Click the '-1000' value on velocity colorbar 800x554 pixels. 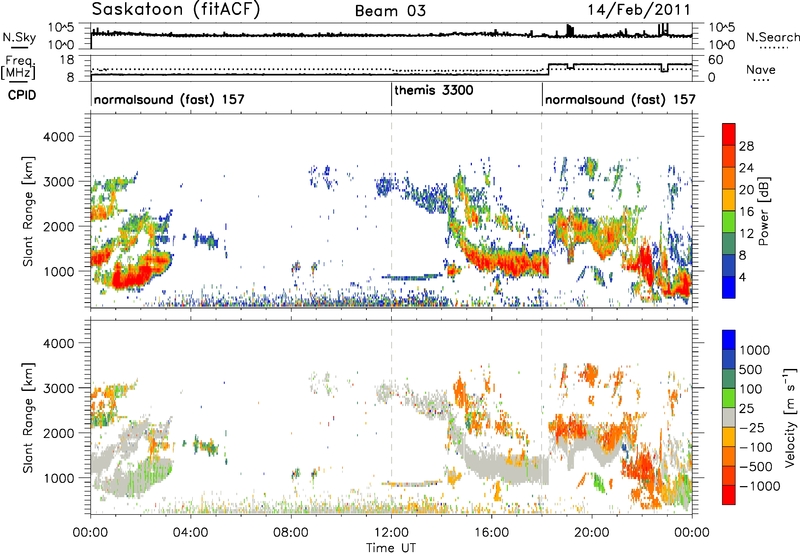point(760,486)
